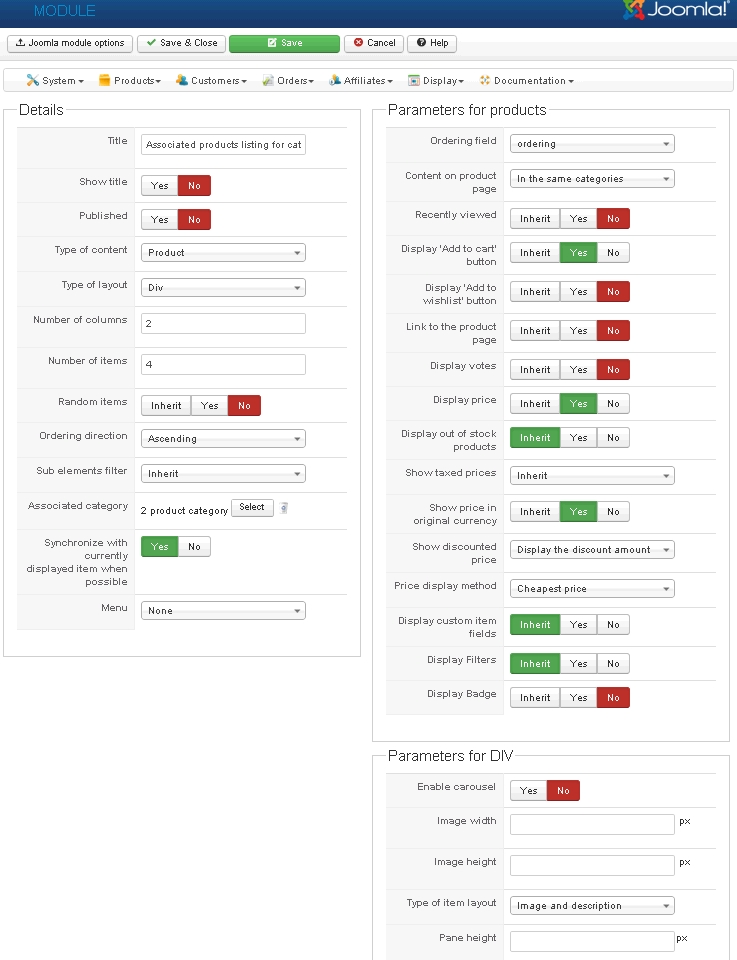Image resolution: width=737 pixels, height=960 pixels.
Task: Click the Help question mark icon
Action: pos(421,43)
